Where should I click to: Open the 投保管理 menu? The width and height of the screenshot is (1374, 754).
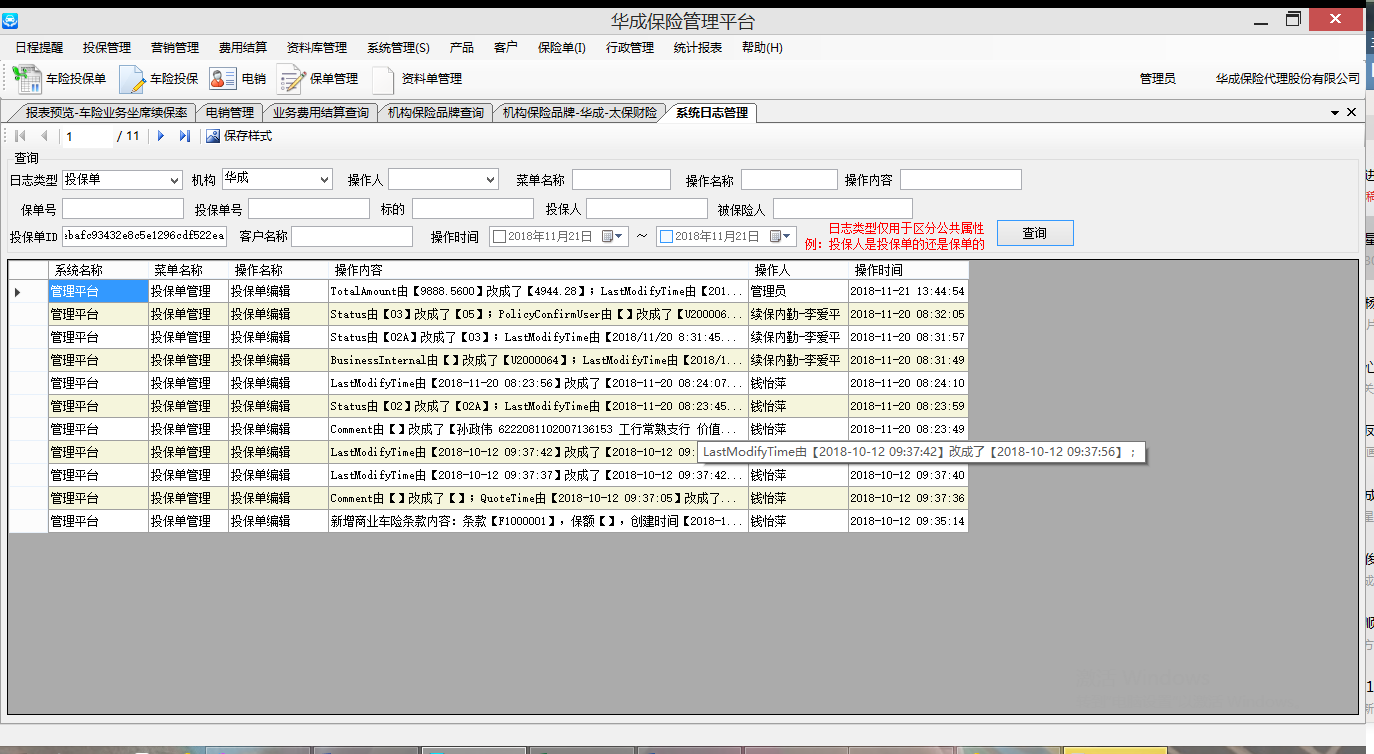click(107, 47)
